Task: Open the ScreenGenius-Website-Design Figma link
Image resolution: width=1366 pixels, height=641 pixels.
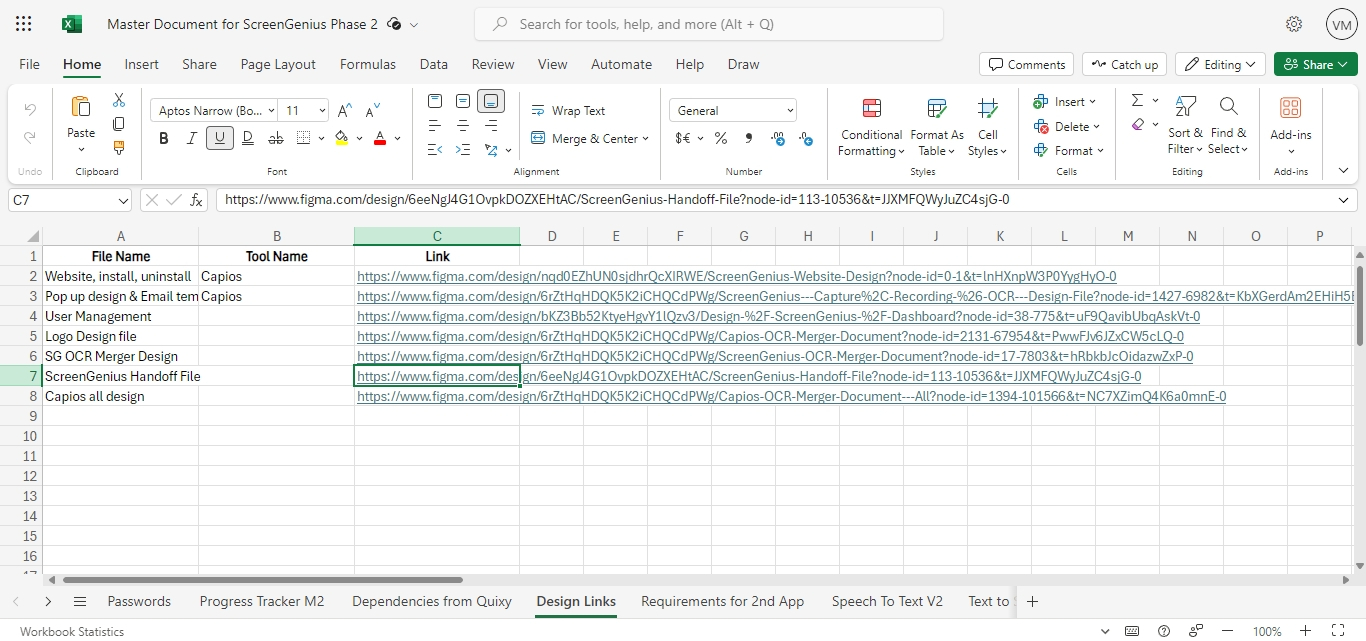Action: coord(737,276)
